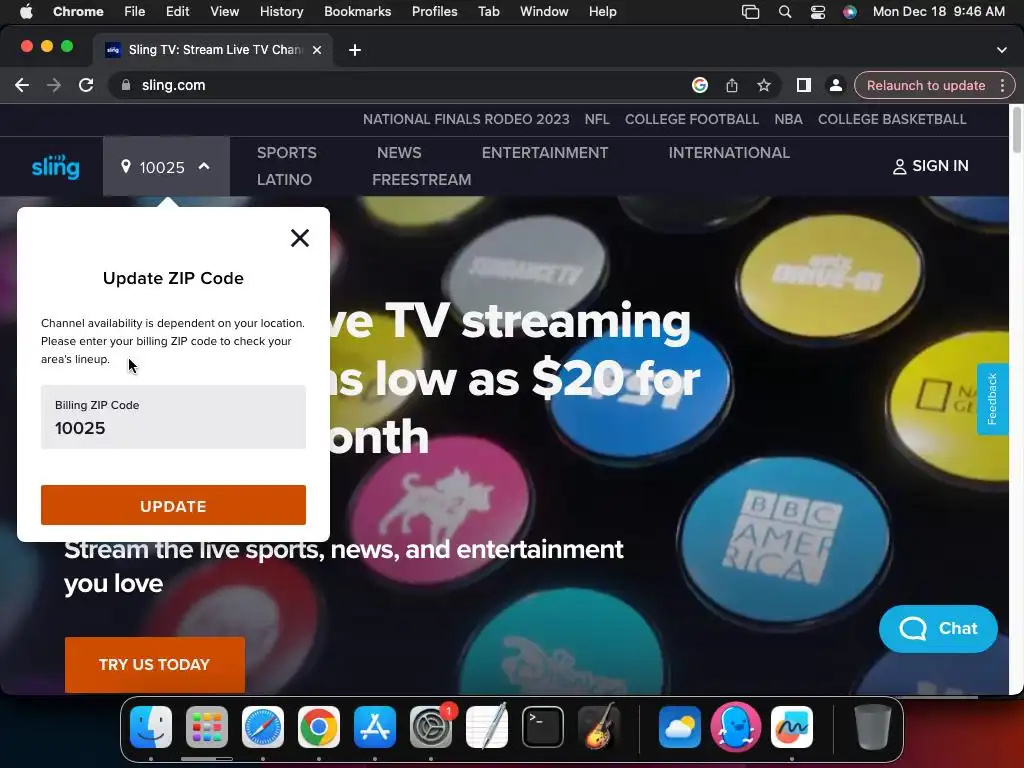The image size is (1024, 768).
Task: Open Terminal from the Dock
Action: 543,727
